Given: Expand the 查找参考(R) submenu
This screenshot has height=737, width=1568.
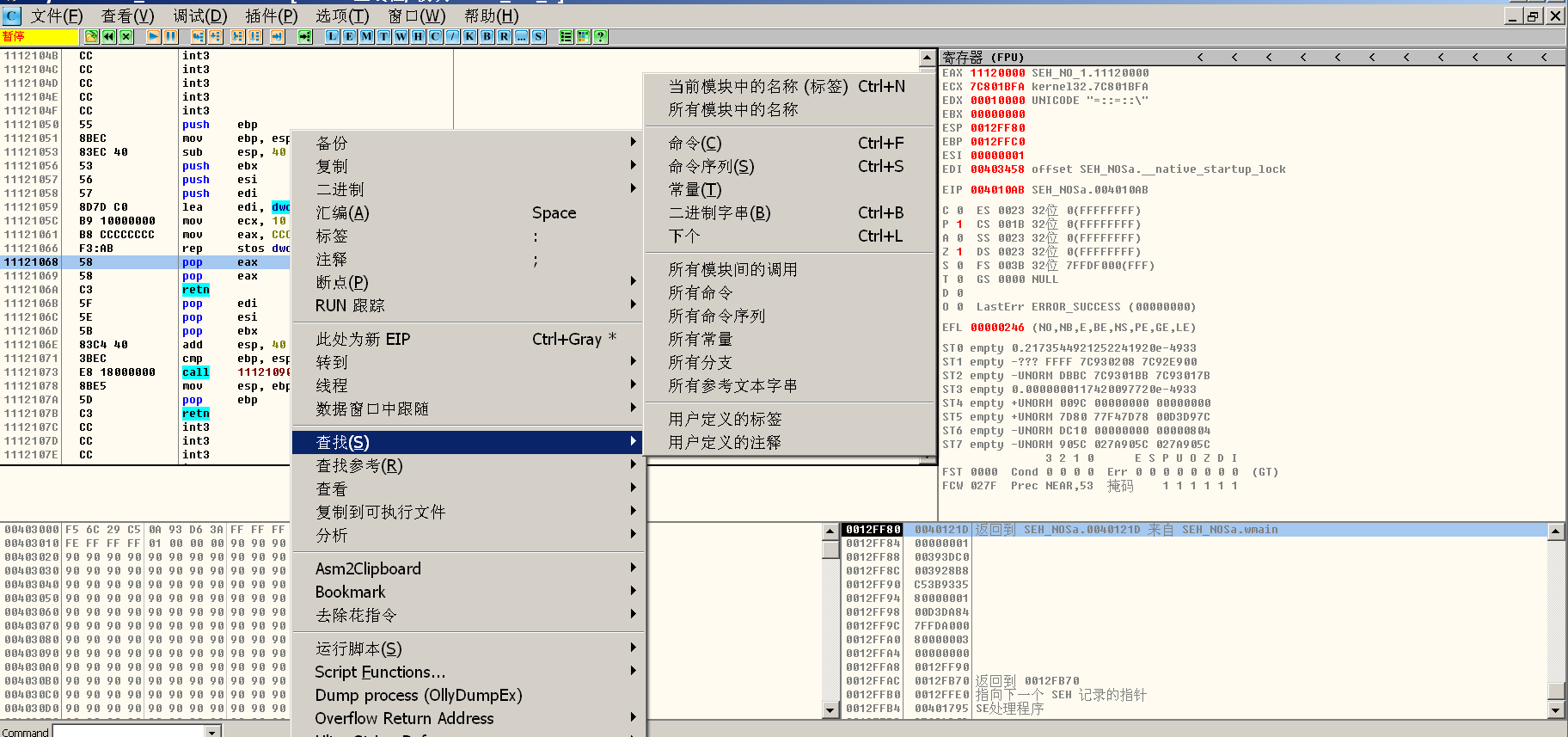Looking at the screenshot, I should (x=468, y=465).
